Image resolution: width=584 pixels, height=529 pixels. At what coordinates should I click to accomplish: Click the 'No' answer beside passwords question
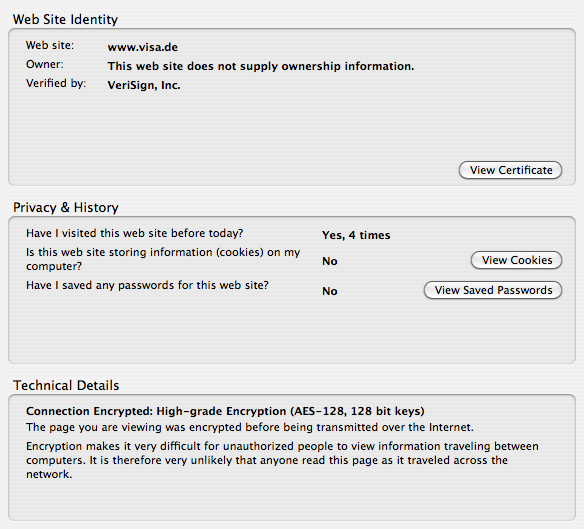[330, 291]
